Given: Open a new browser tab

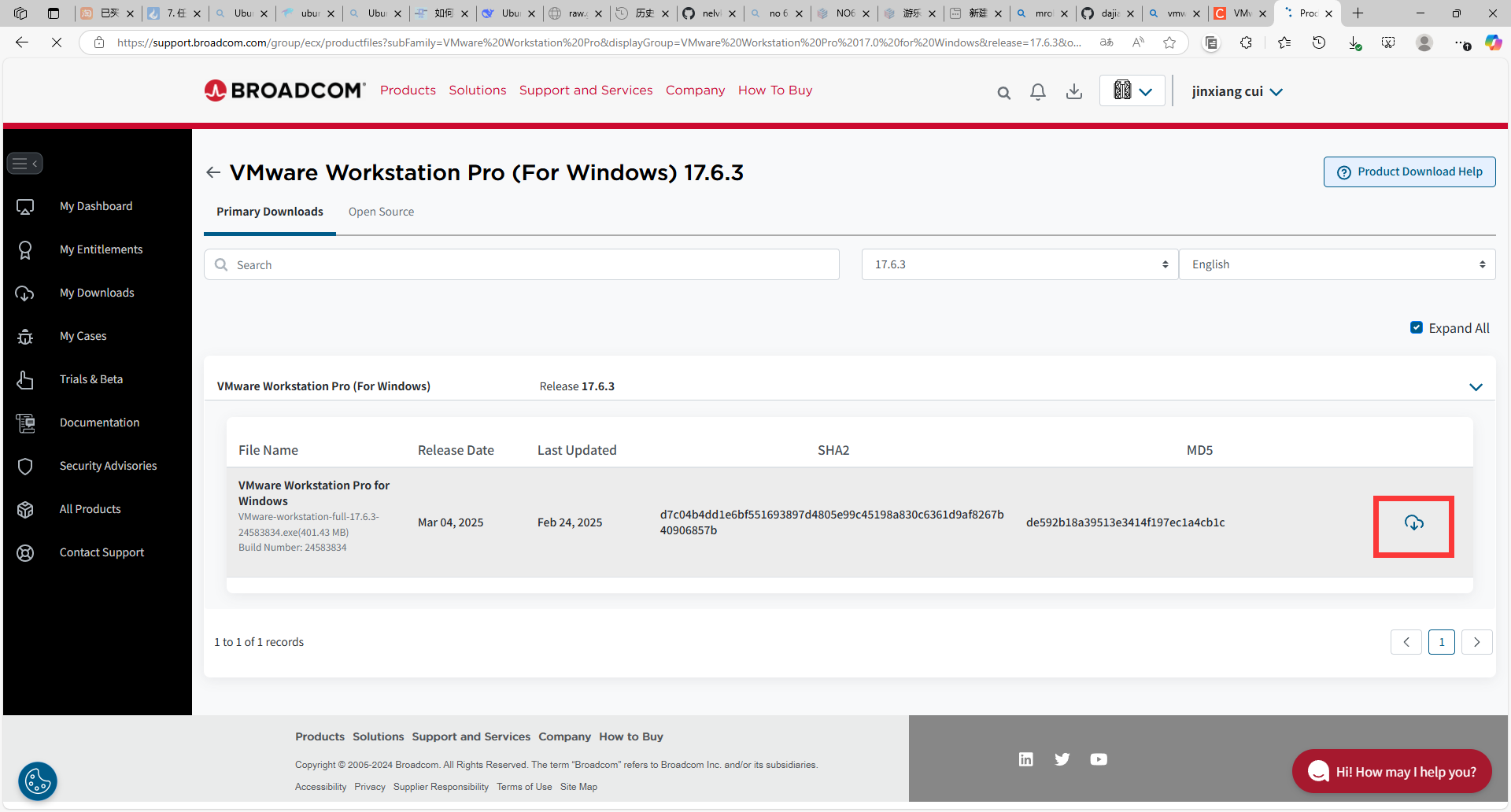Looking at the screenshot, I should tap(1358, 13).
